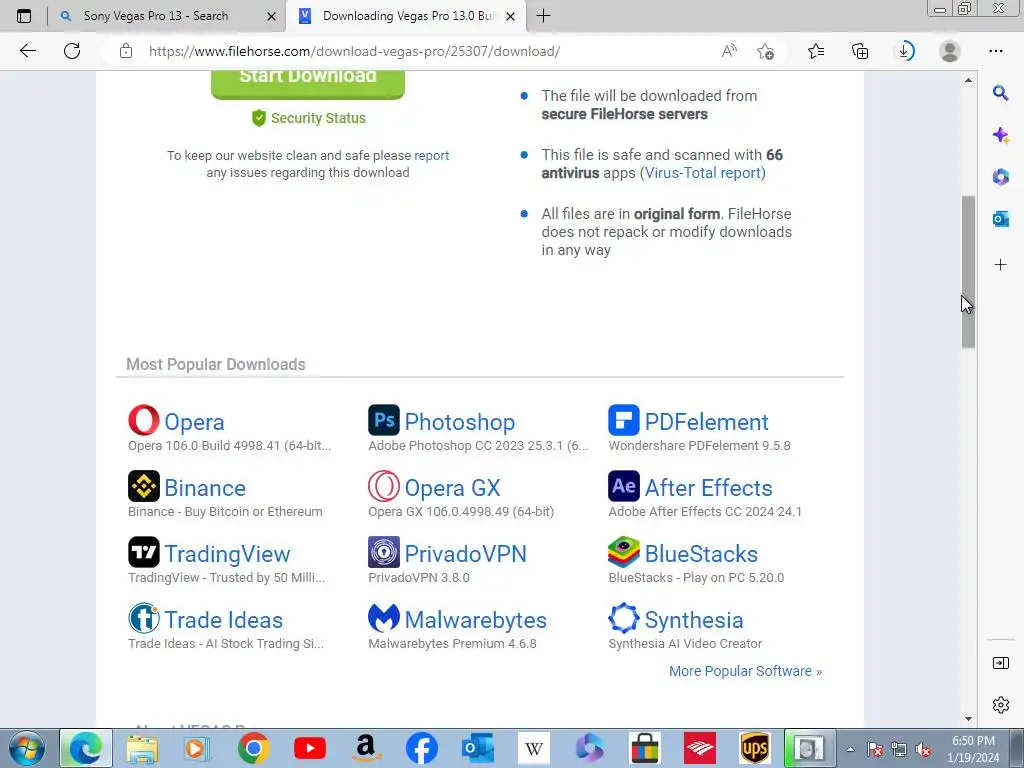
Task: Click the hide sidebar icon
Action: coord(1000,663)
